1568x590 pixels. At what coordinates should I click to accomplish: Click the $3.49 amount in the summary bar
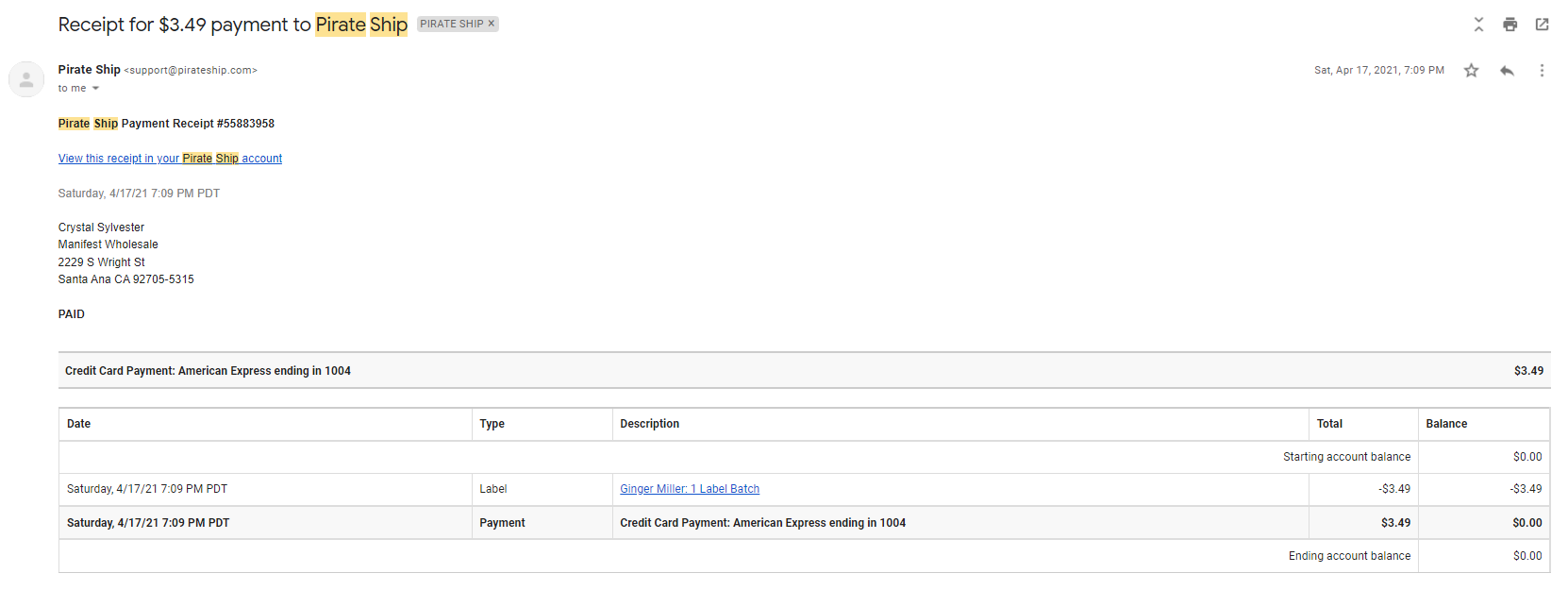point(1528,371)
